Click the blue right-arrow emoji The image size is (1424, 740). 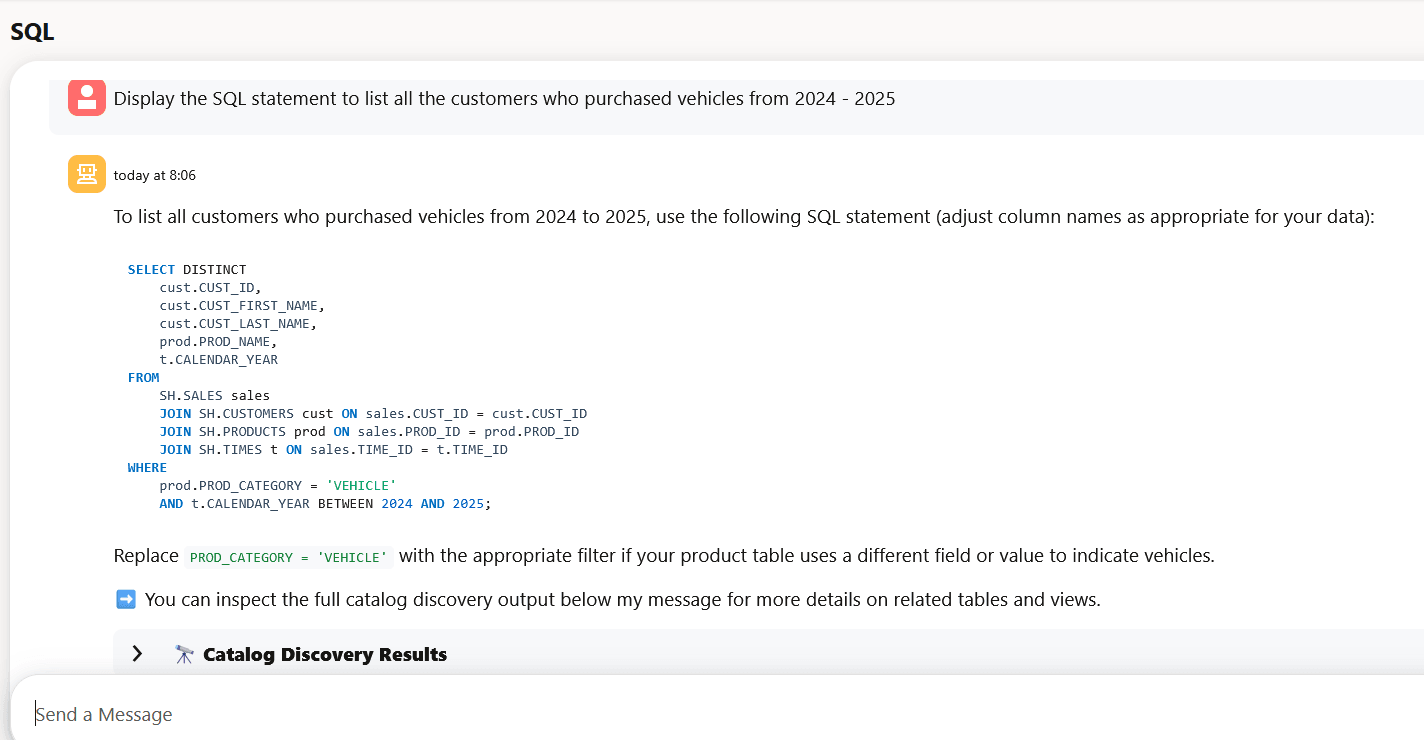pyautogui.click(x=126, y=600)
